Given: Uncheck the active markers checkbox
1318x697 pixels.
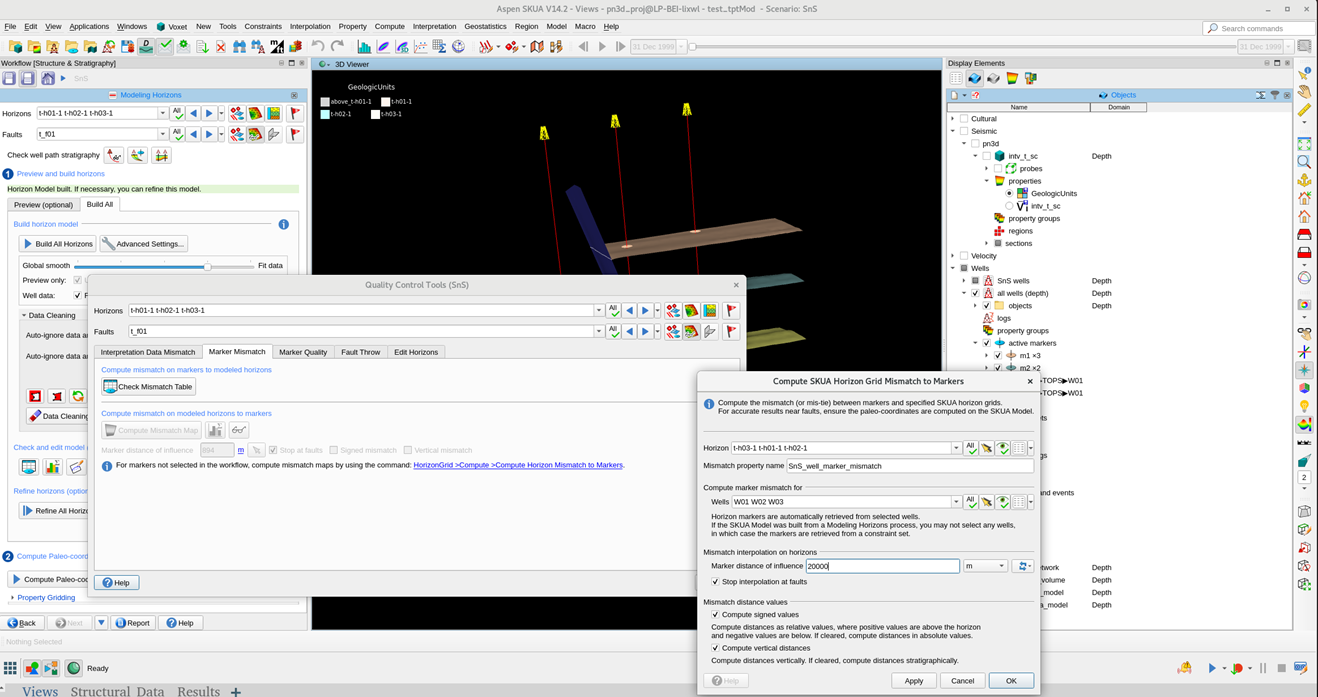Looking at the screenshot, I should pyautogui.click(x=986, y=343).
